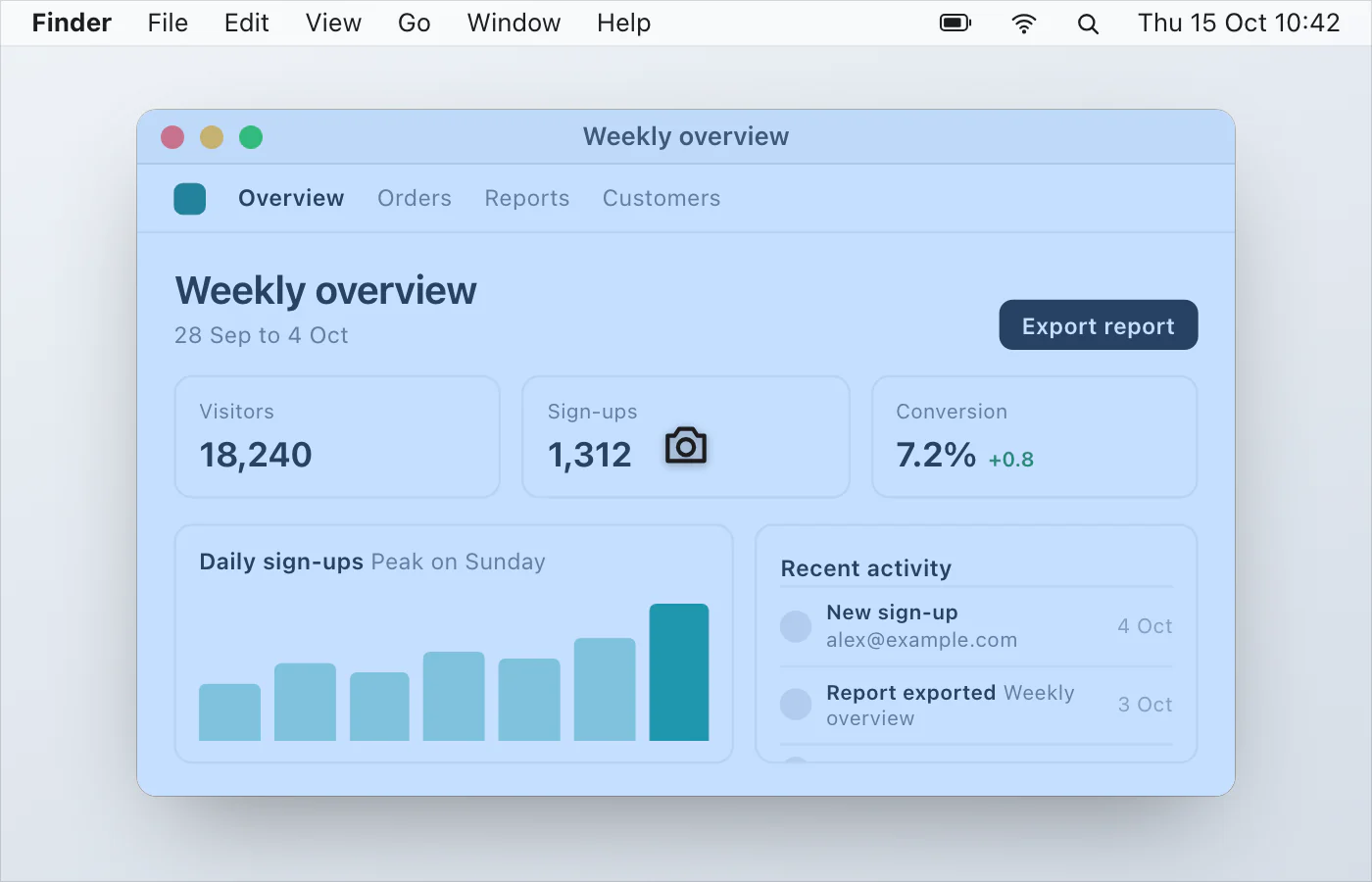Open the Window menu

coord(514,23)
